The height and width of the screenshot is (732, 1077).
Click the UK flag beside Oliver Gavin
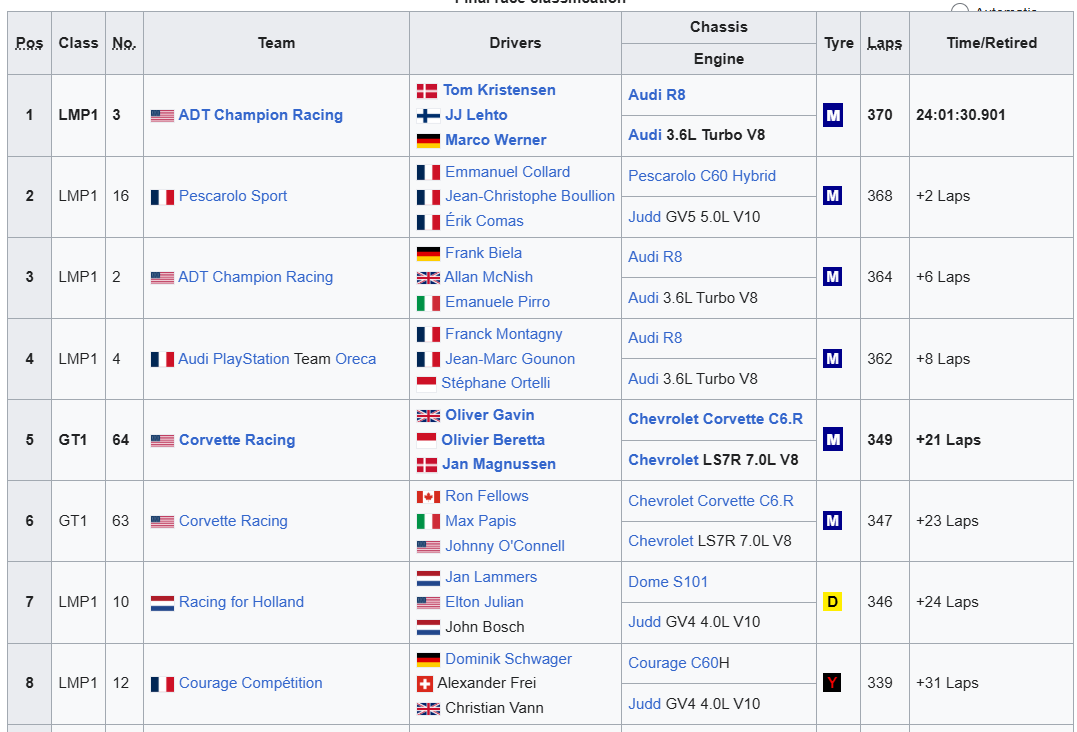(x=428, y=416)
